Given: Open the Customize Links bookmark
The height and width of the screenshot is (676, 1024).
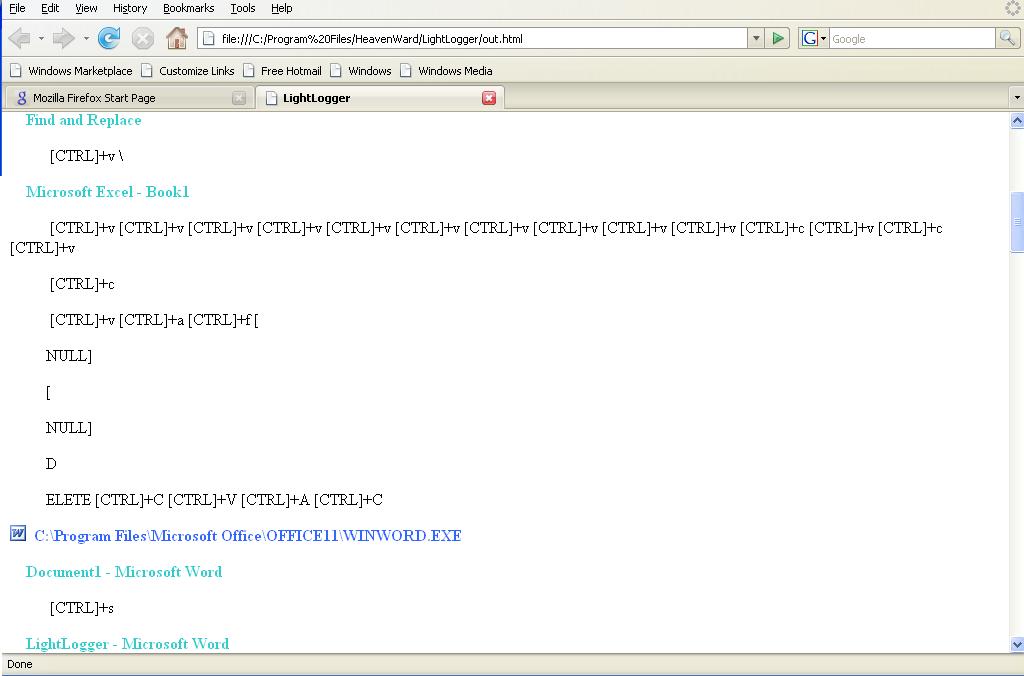Looking at the screenshot, I should click(x=188, y=71).
